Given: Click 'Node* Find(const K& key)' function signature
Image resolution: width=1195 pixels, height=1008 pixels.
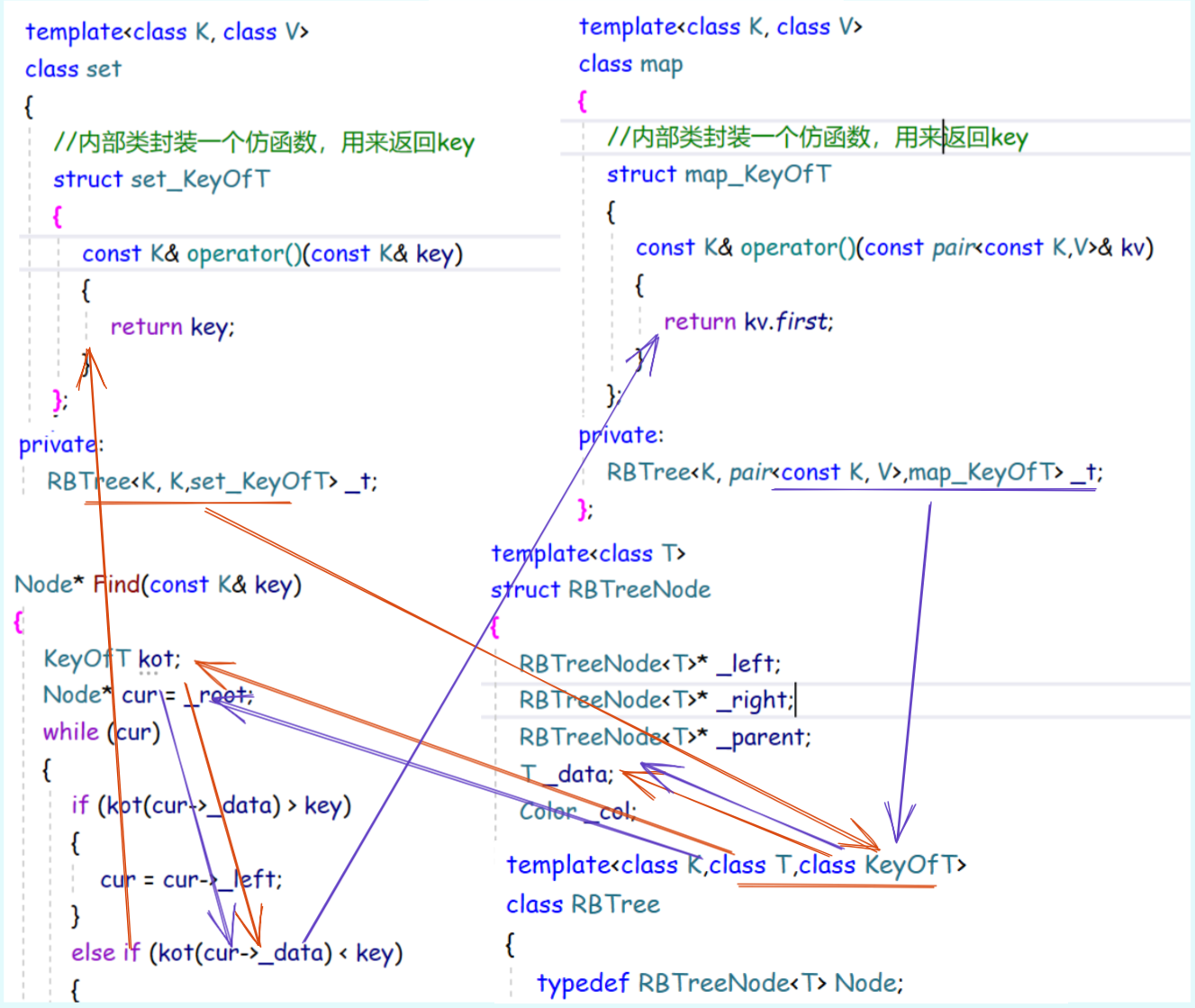Looking at the screenshot, I should click(158, 585).
